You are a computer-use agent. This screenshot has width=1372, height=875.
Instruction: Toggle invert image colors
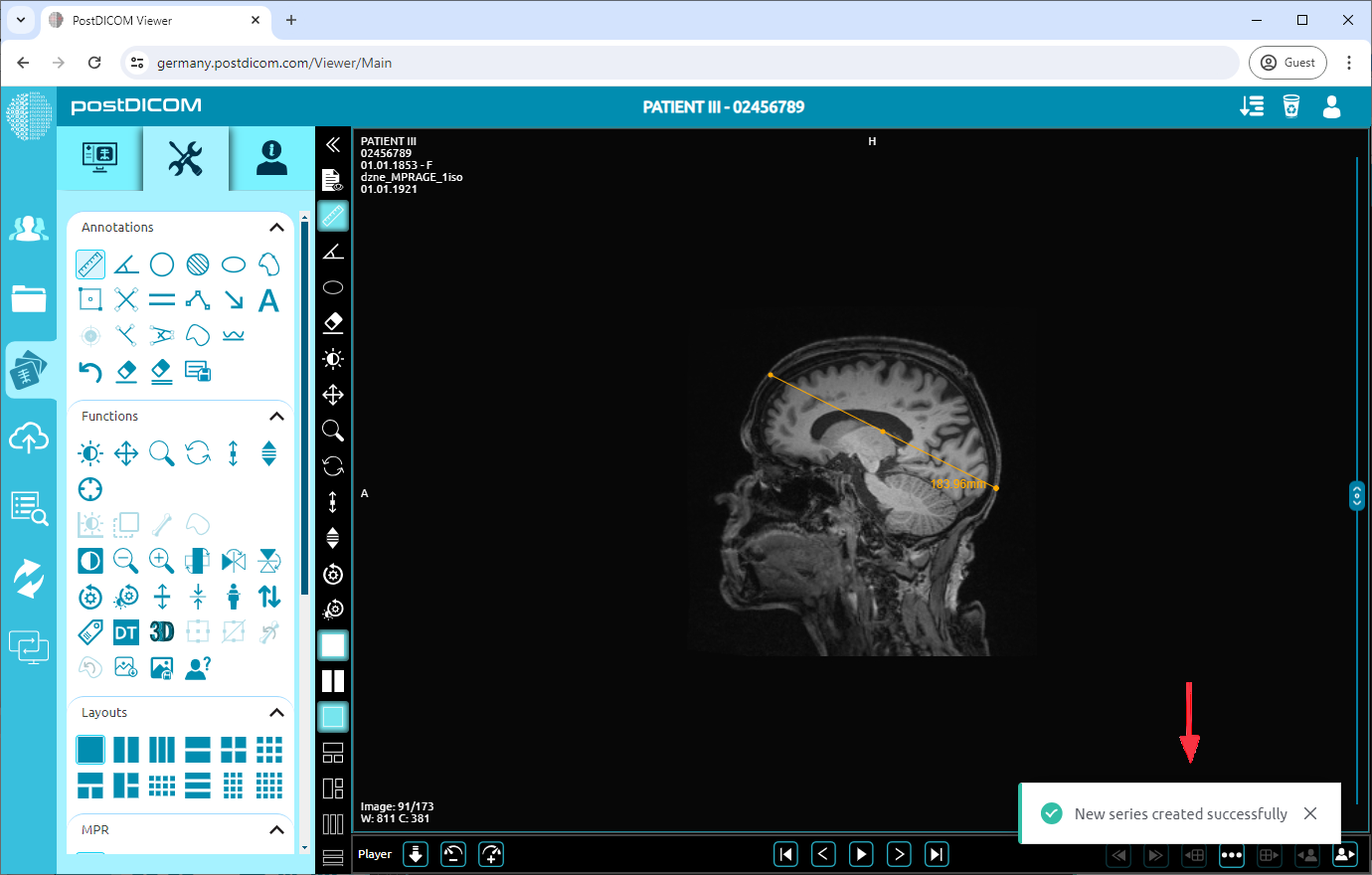tap(90, 561)
